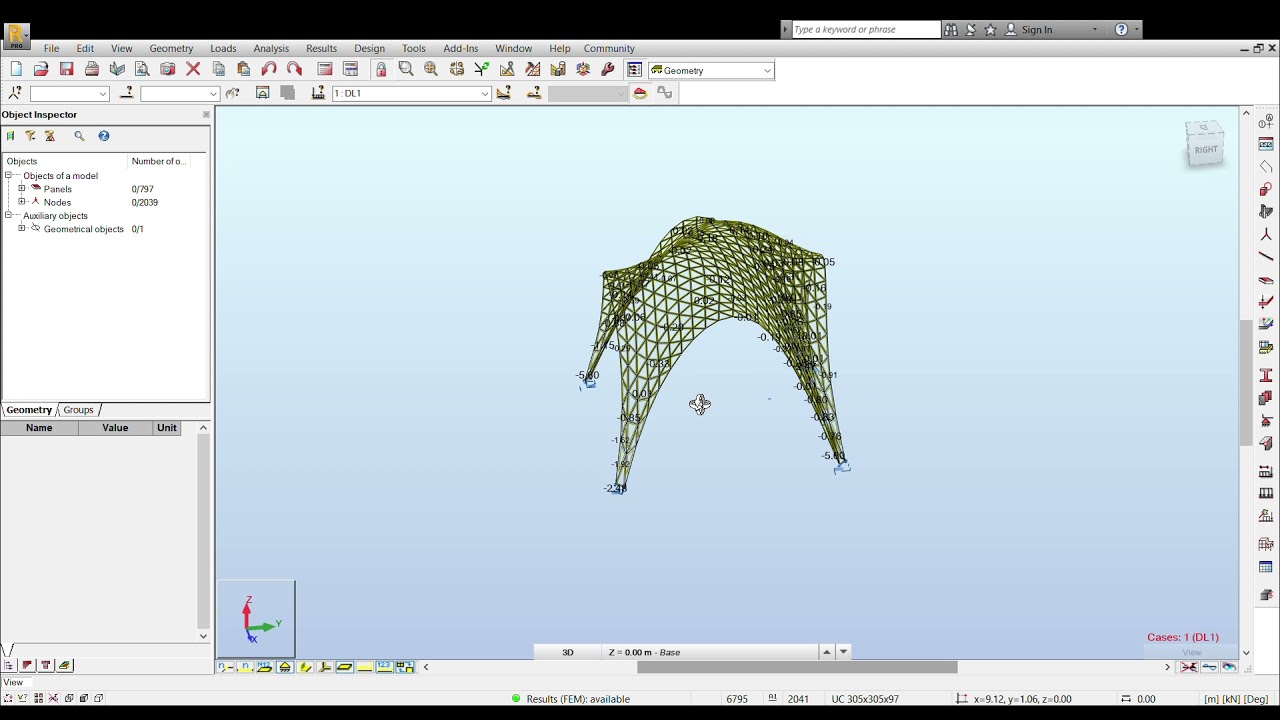Click the 3D view mode button
The image size is (1280, 720).
pyautogui.click(x=567, y=652)
